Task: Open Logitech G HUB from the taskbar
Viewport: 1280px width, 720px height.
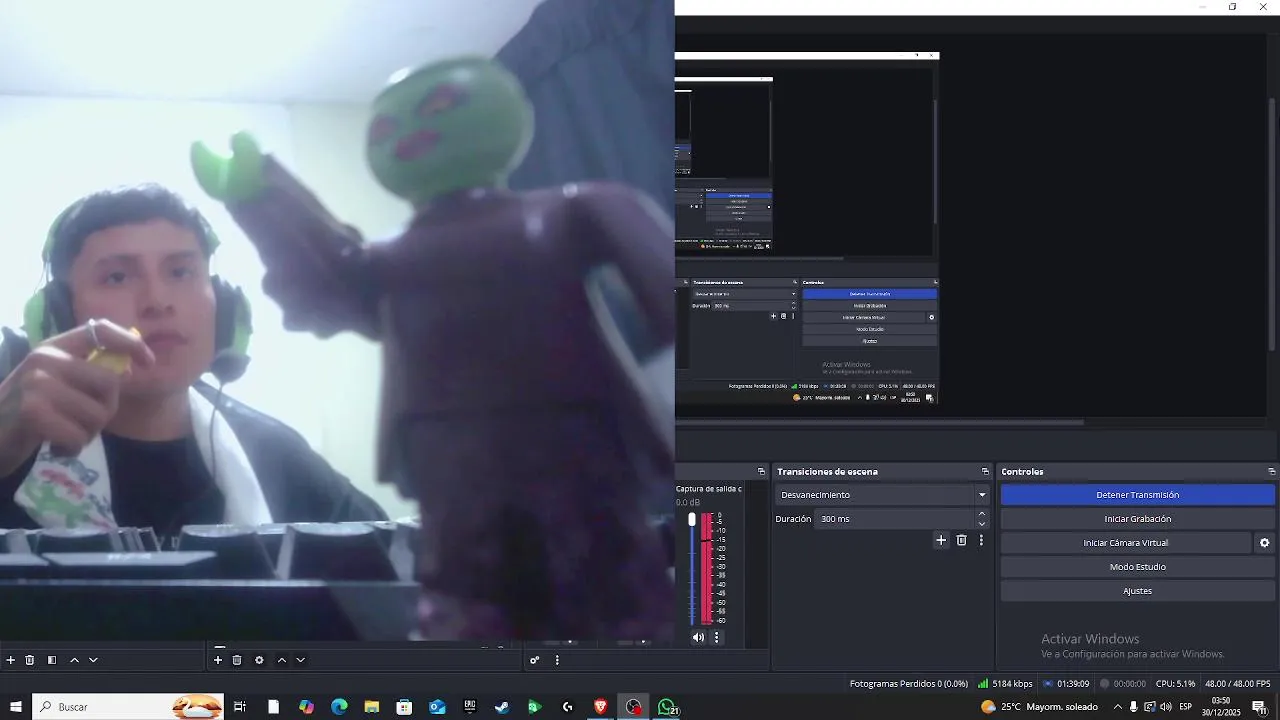Action: pos(568,707)
